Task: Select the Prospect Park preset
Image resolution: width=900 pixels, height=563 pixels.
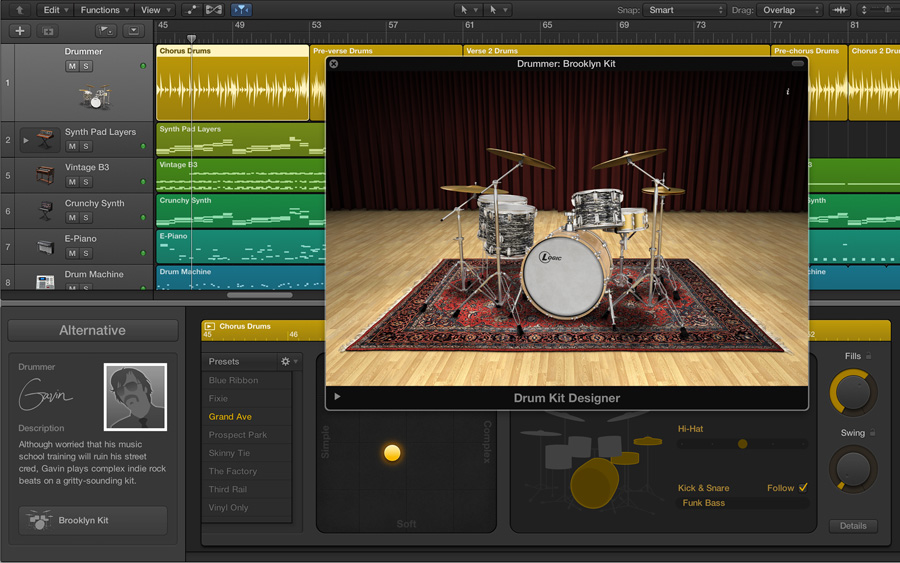Action: (238, 435)
